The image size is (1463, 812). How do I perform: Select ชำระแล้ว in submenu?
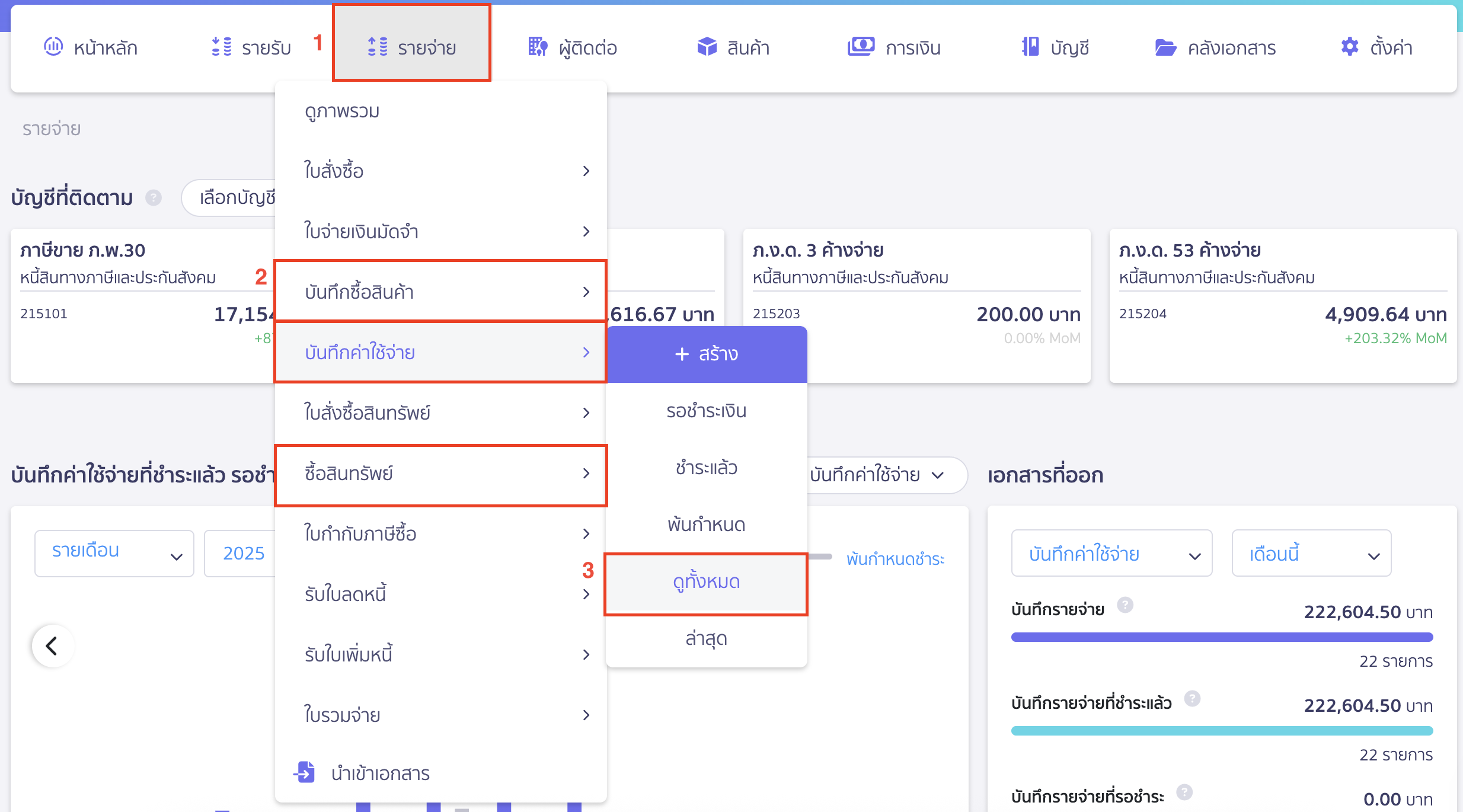tap(707, 468)
